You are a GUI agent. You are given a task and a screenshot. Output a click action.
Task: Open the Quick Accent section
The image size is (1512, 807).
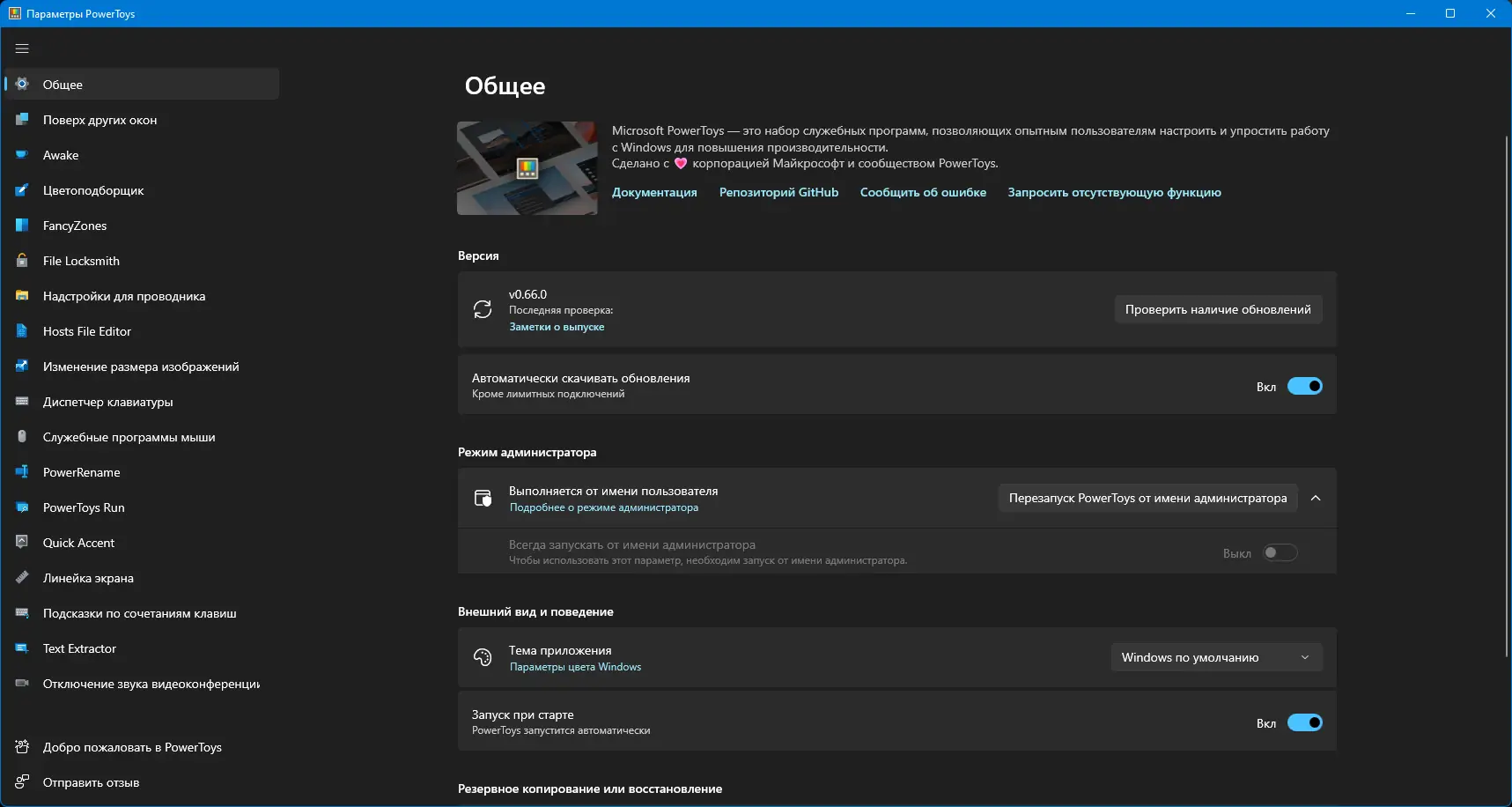point(77,543)
